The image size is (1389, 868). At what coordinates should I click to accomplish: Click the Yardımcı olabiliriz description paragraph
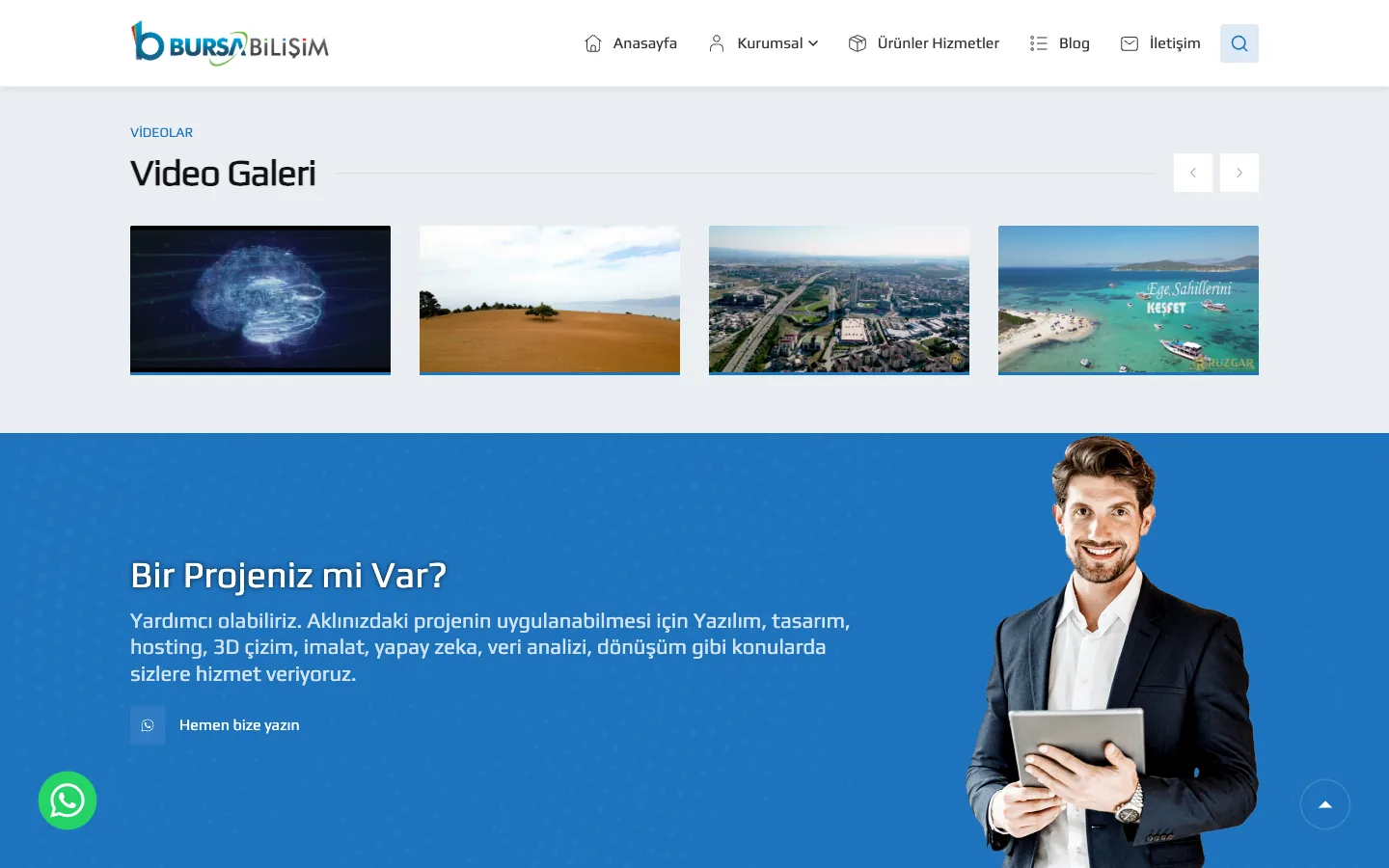(490, 647)
